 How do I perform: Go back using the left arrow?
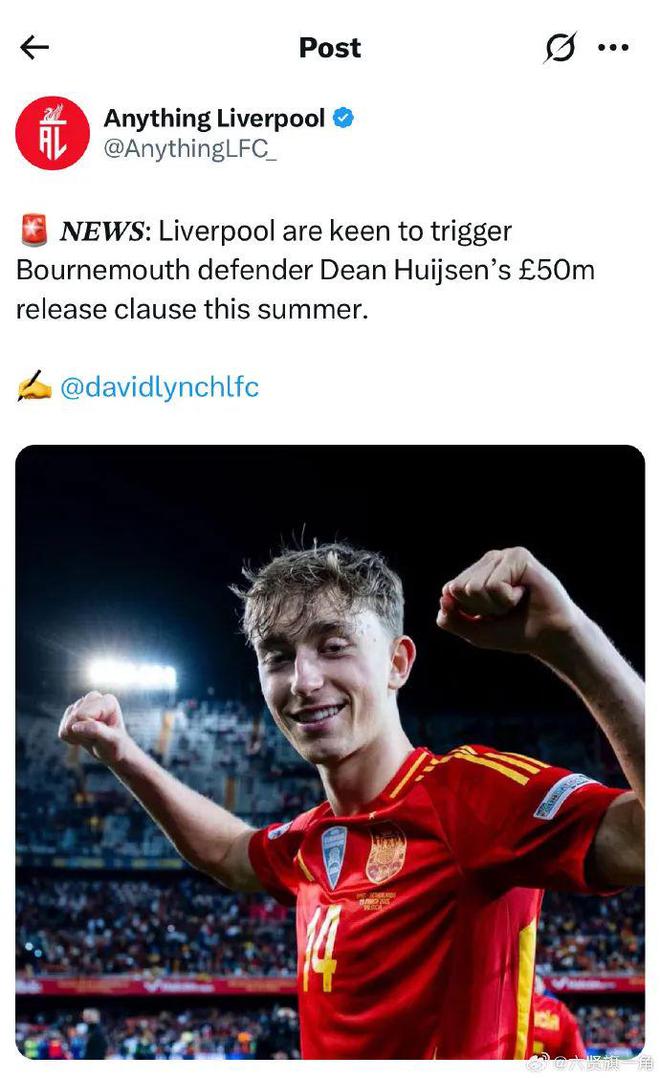coord(34,47)
